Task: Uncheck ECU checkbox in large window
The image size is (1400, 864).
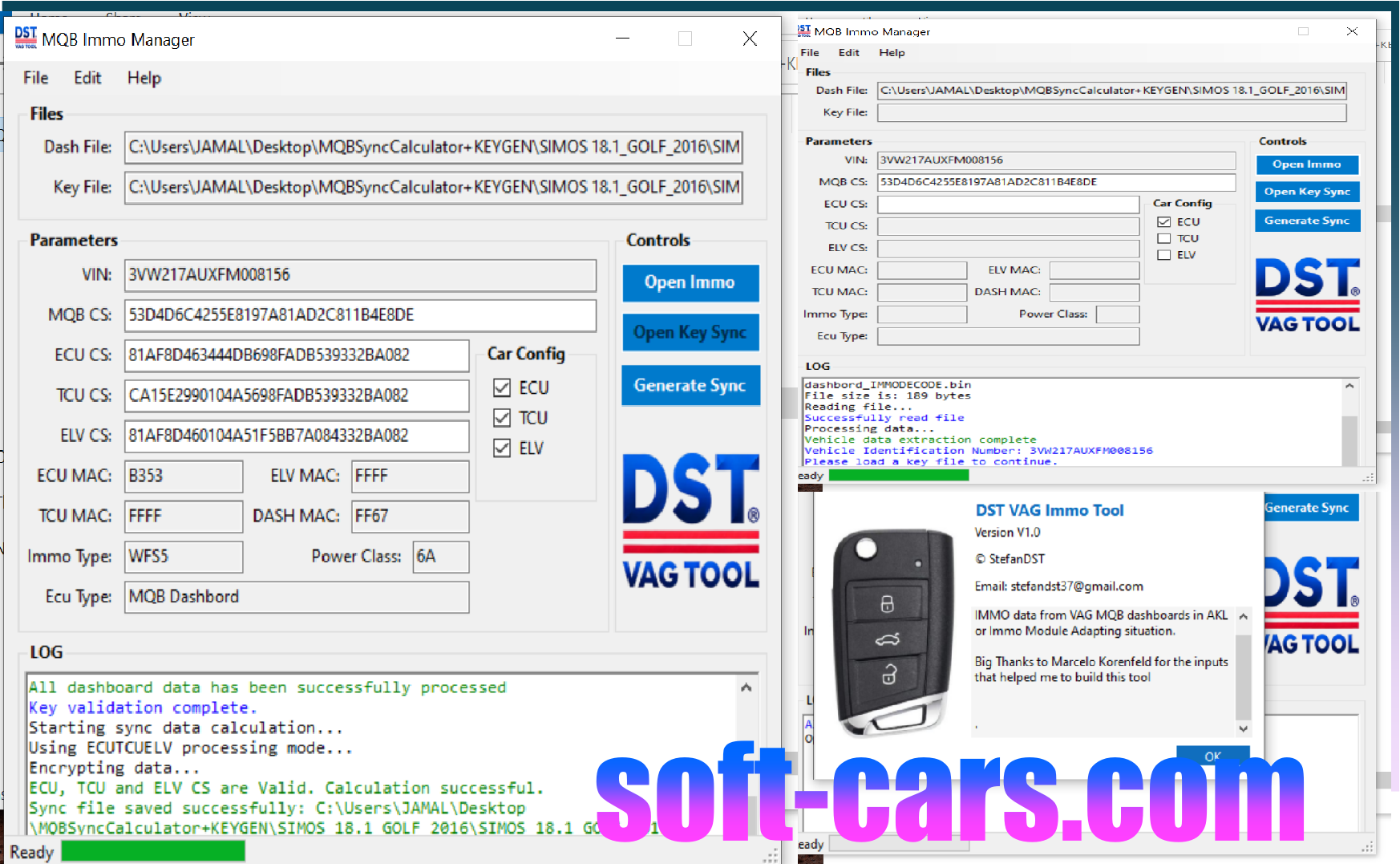Action: tap(502, 388)
